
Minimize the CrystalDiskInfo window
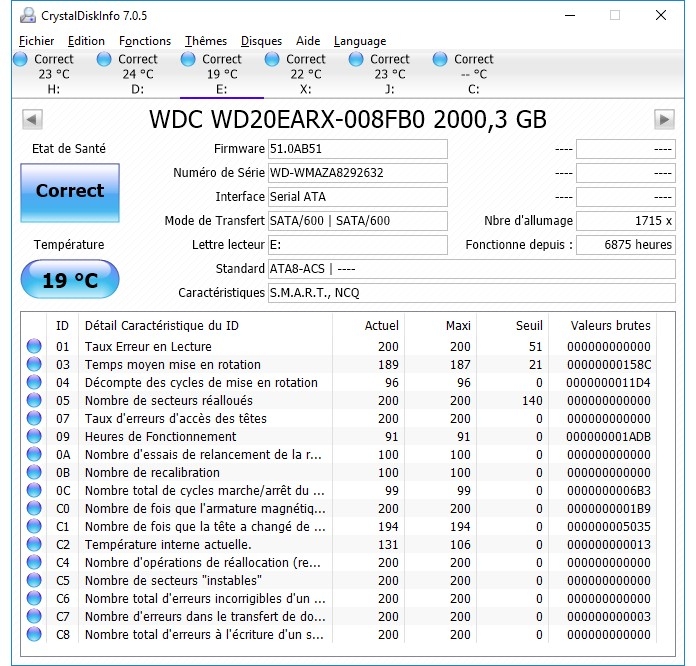tap(570, 16)
